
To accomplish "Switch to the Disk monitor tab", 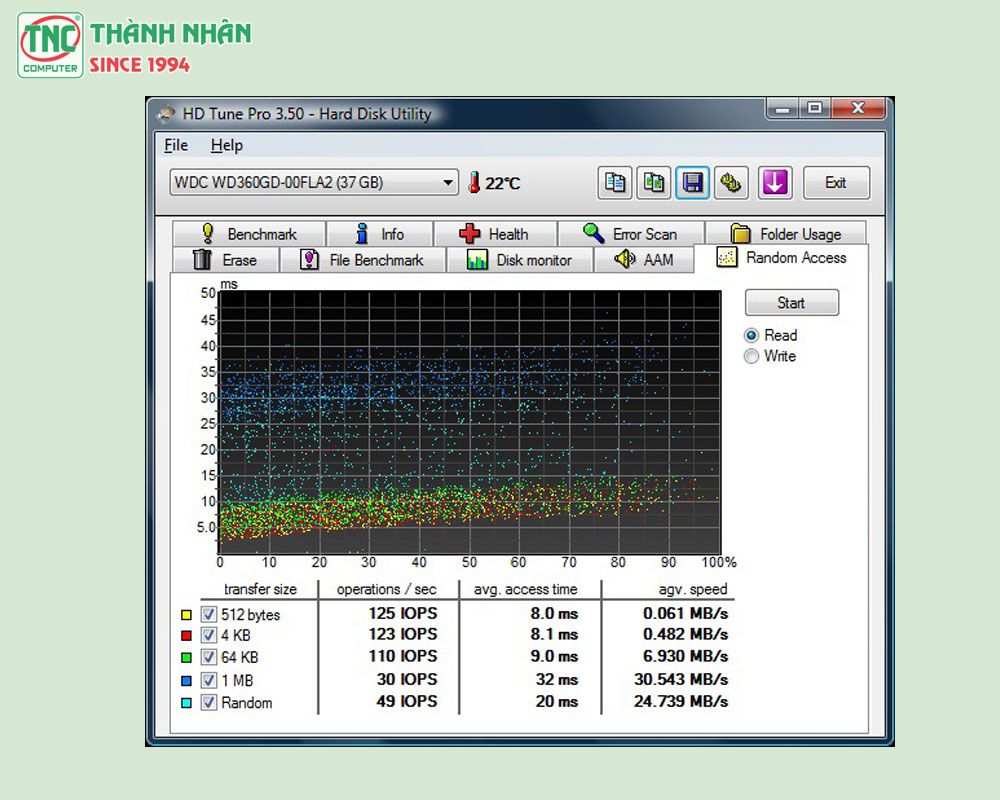I will pyautogui.click(x=520, y=260).
